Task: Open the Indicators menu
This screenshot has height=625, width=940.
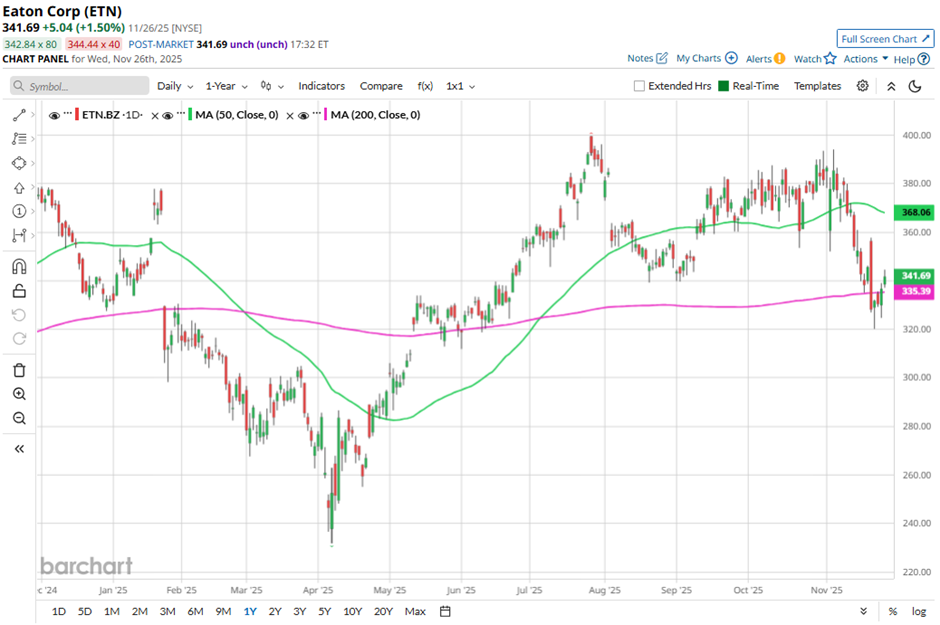Action: coord(321,86)
